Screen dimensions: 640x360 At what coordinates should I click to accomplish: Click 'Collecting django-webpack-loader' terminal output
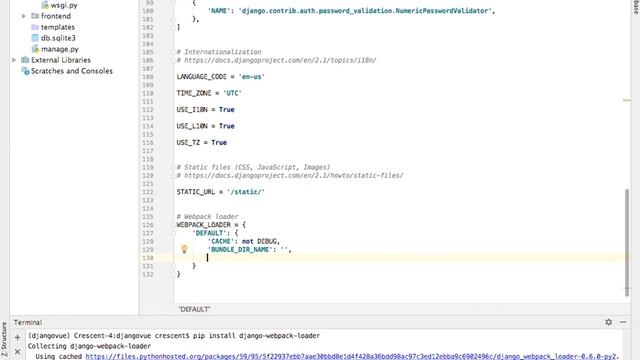89,346
